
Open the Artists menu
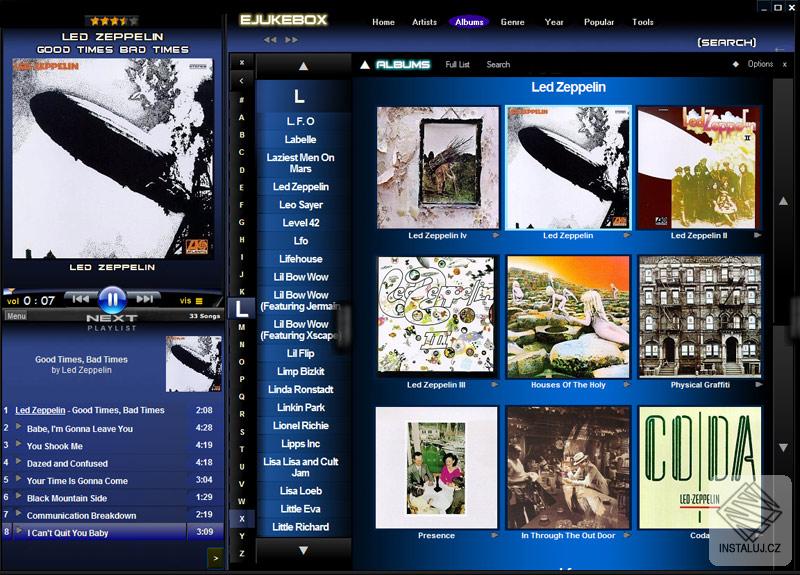coord(424,22)
